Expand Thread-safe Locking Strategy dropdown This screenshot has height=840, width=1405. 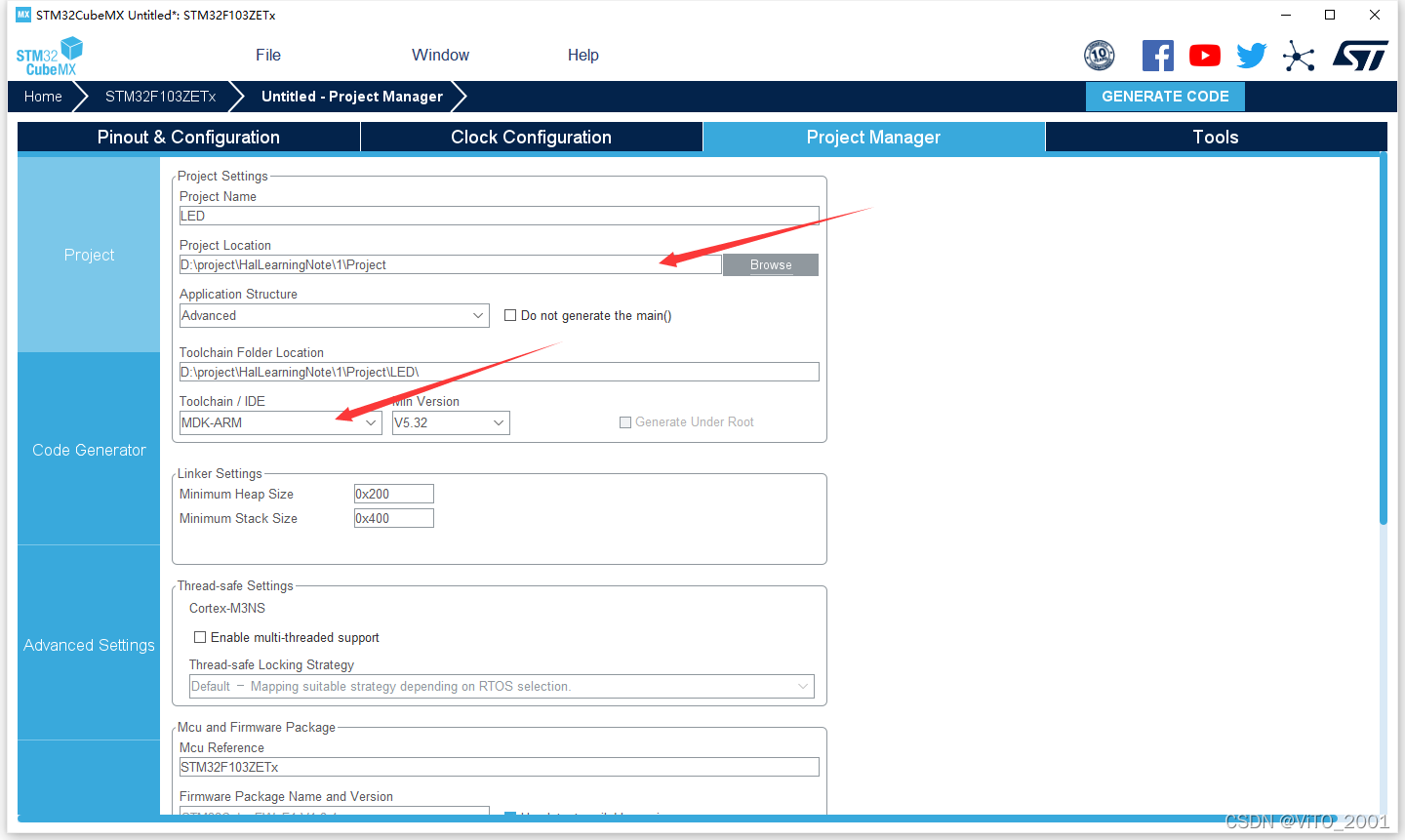[x=502, y=686]
